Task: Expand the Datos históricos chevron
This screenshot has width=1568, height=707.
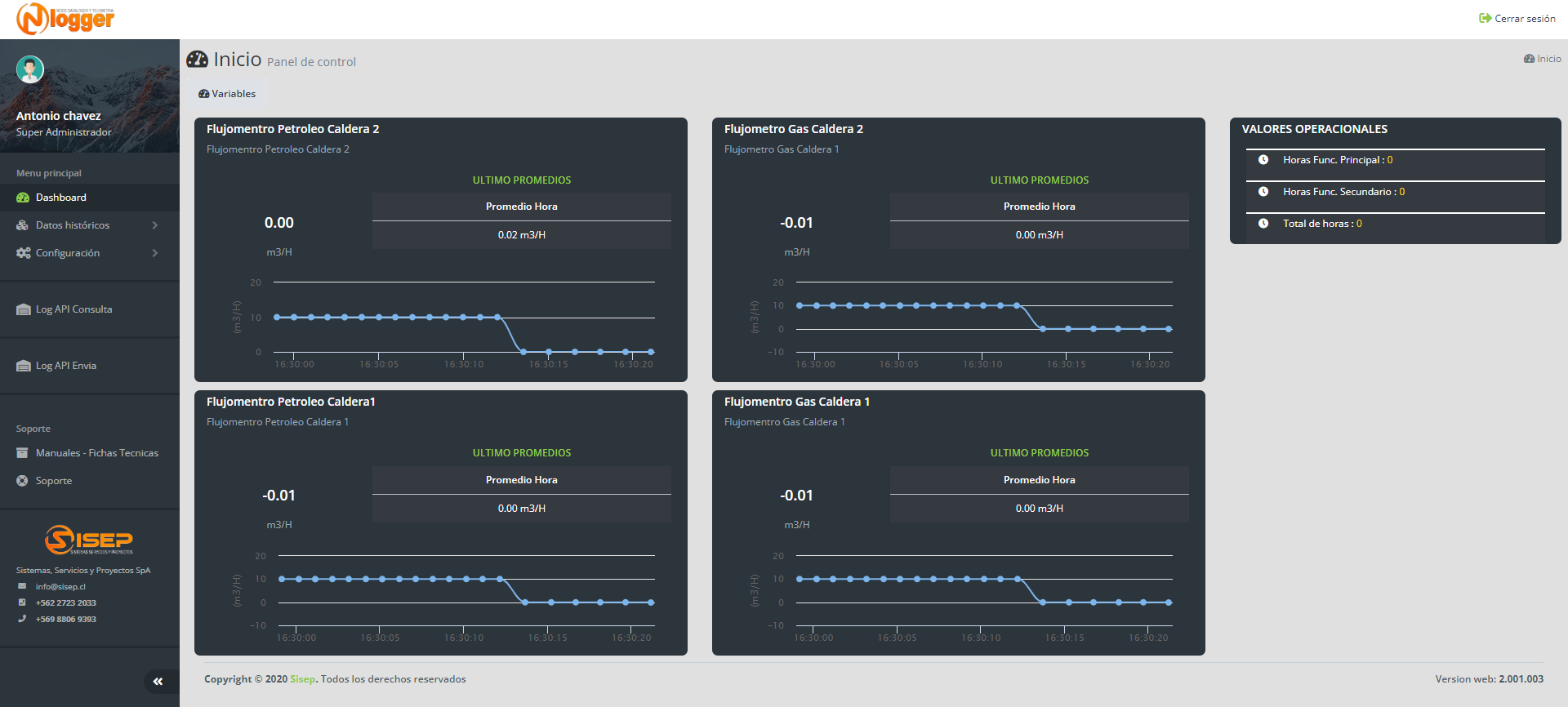Action: [155, 225]
